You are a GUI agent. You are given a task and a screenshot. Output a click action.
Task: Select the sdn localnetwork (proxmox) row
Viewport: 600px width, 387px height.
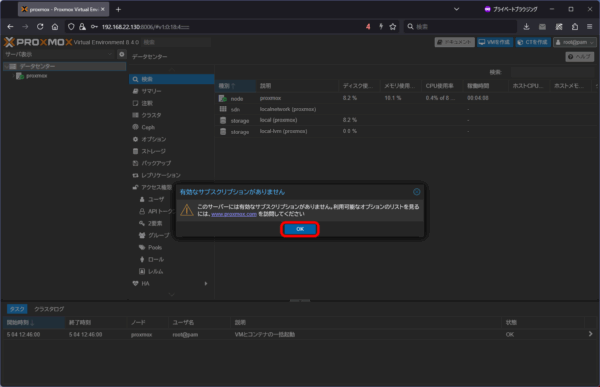407,109
